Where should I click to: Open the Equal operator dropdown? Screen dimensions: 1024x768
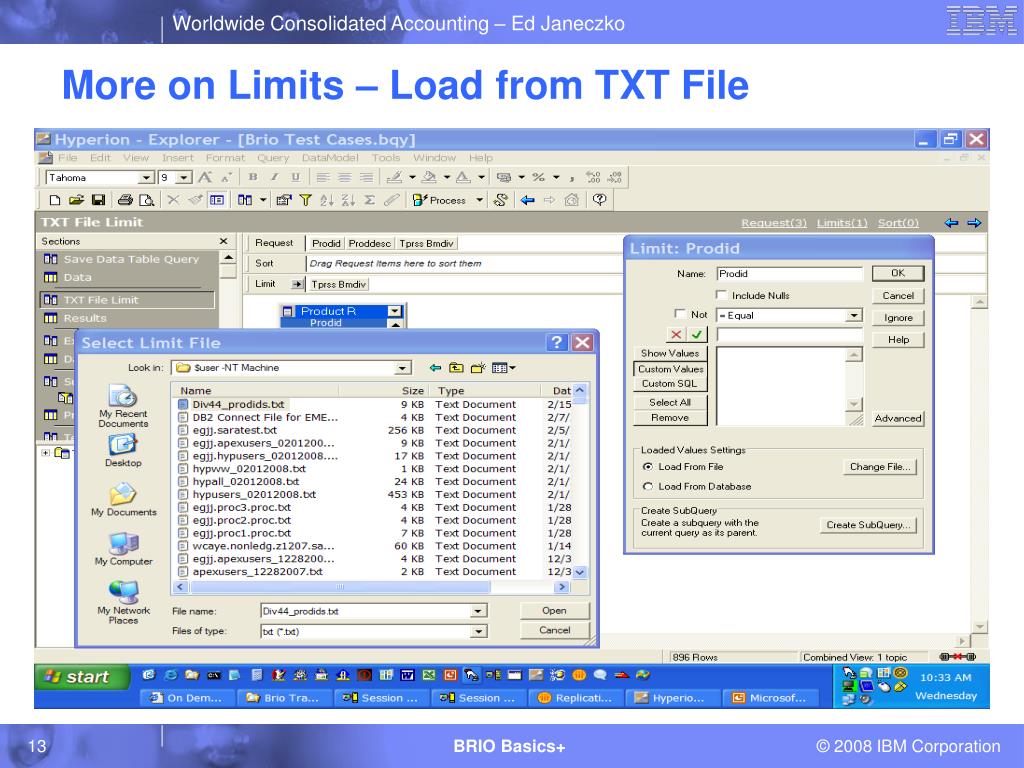point(854,315)
